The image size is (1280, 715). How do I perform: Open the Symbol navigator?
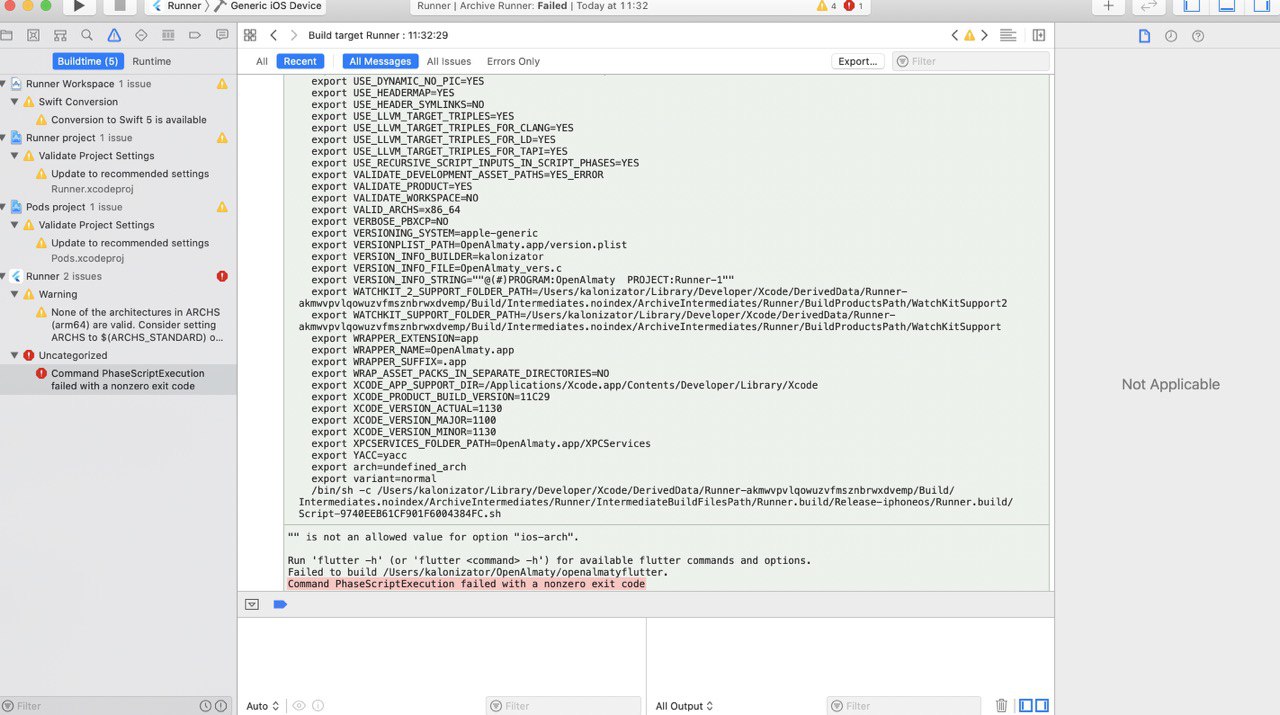60,35
